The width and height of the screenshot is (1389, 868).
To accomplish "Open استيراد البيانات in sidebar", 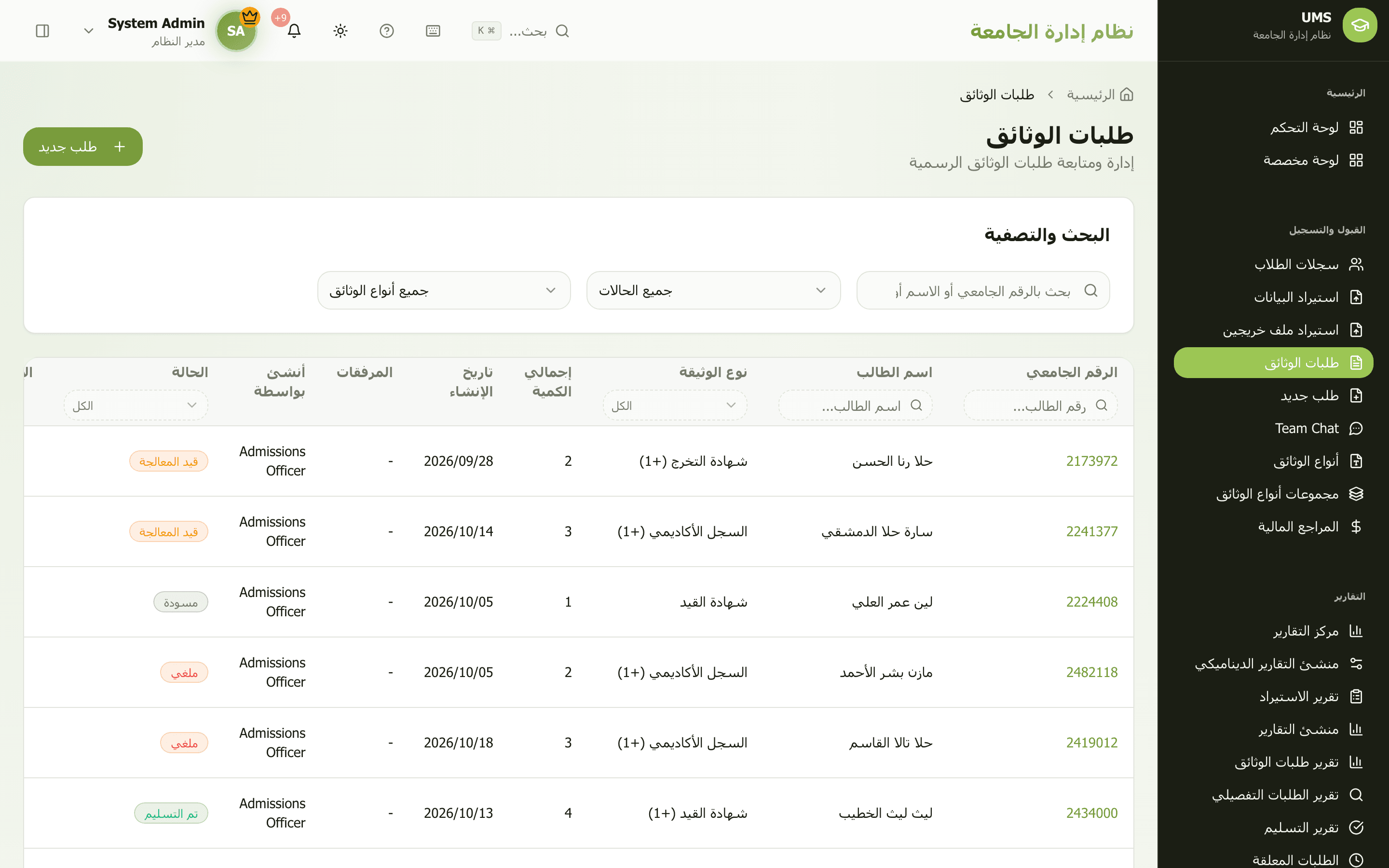I will 1274,297.
